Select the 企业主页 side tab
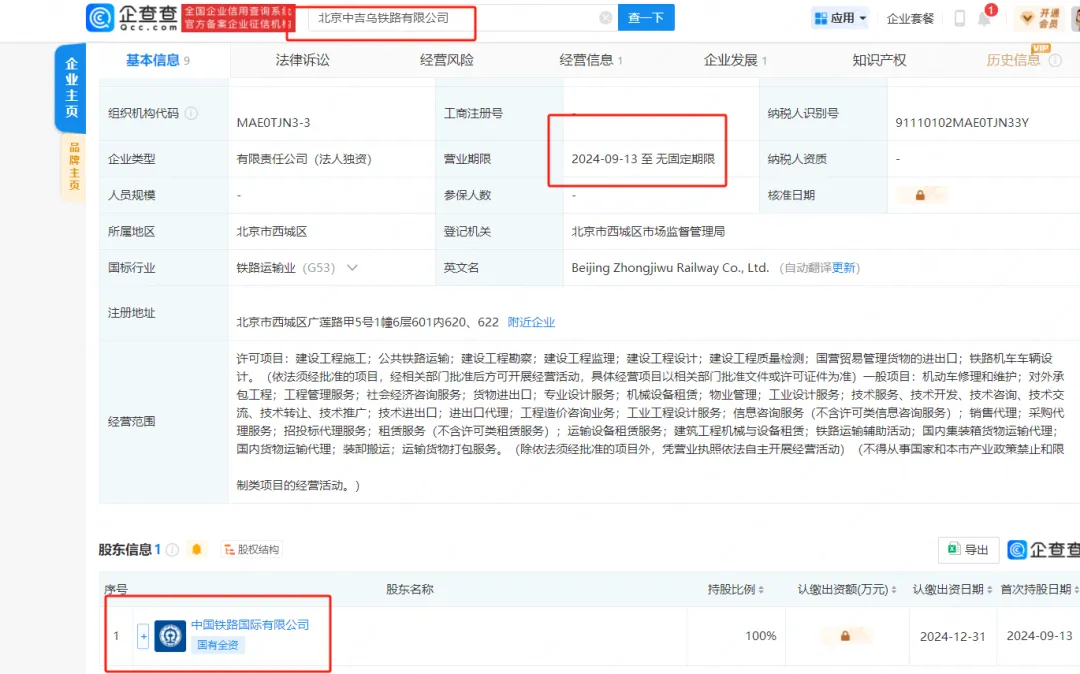Image resolution: width=1080 pixels, height=674 pixels. tap(71, 87)
